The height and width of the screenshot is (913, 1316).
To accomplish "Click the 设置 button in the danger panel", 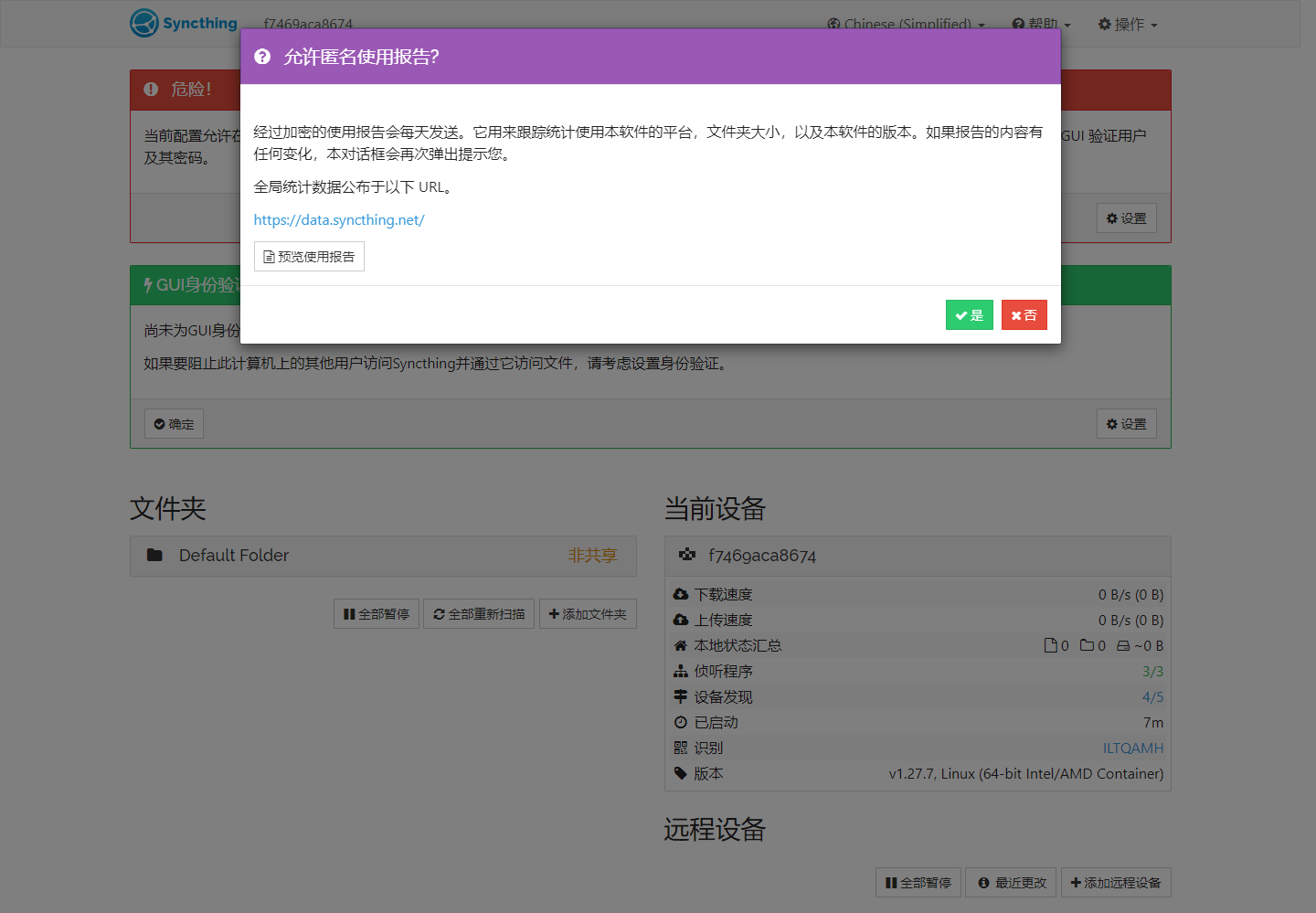I will coord(1127,218).
